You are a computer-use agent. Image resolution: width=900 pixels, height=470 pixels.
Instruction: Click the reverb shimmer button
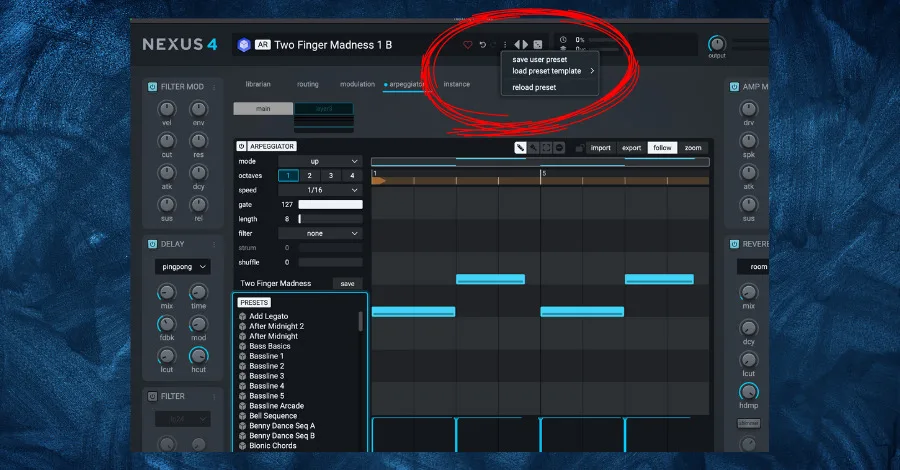pyautogui.click(x=748, y=424)
